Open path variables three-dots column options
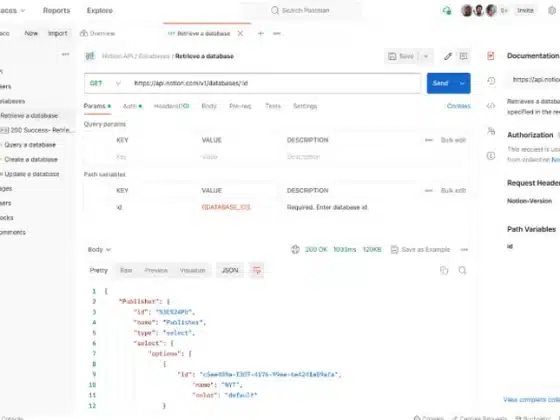The image size is (560, 420). 429,190
